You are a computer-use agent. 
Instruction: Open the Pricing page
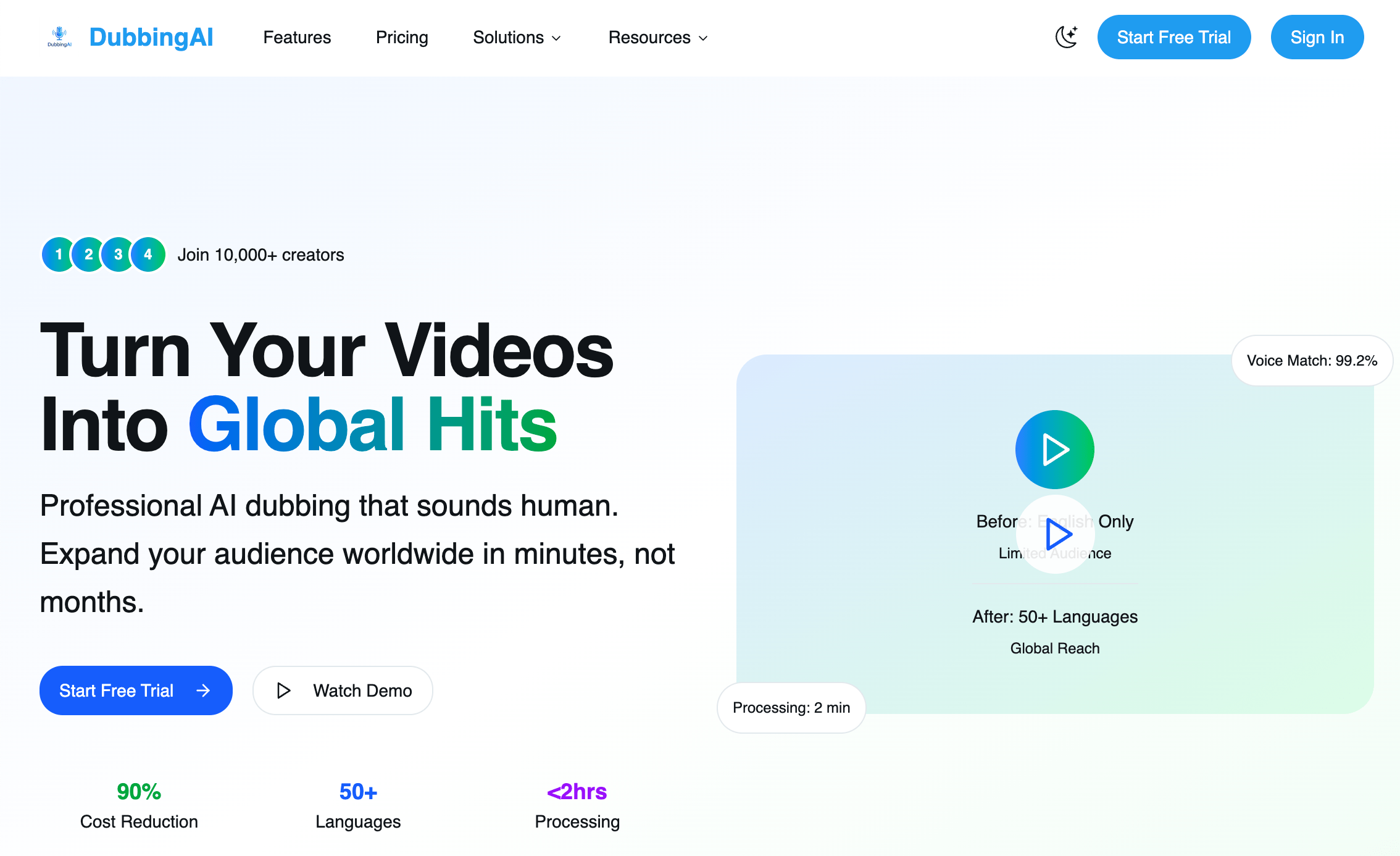point(402,38)
